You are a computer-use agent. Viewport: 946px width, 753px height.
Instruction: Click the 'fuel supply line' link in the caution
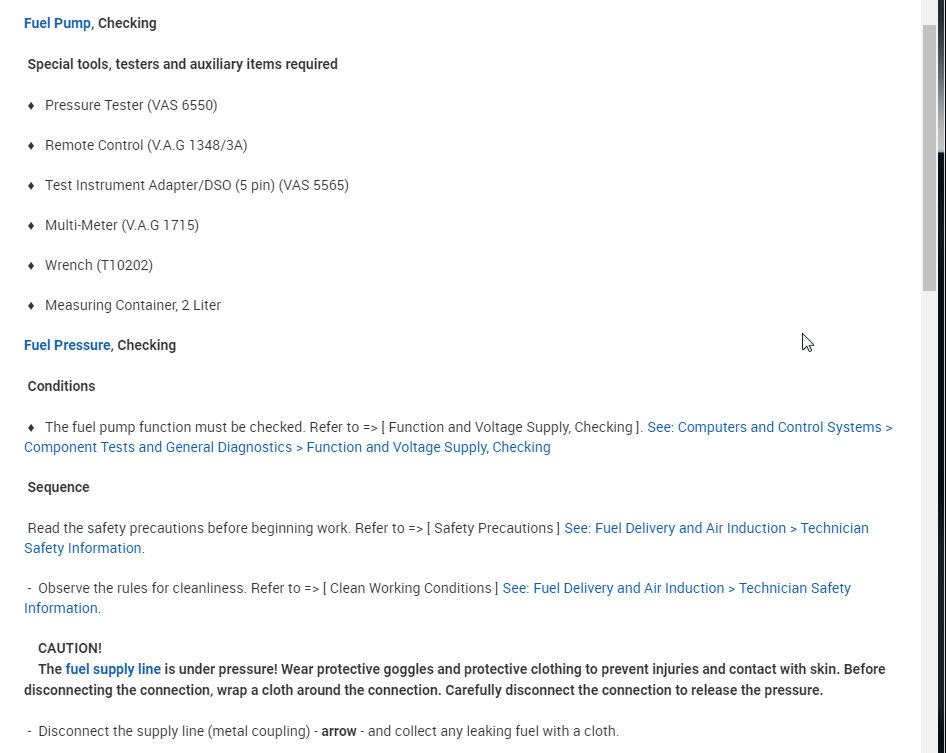(x=113, y=669)
